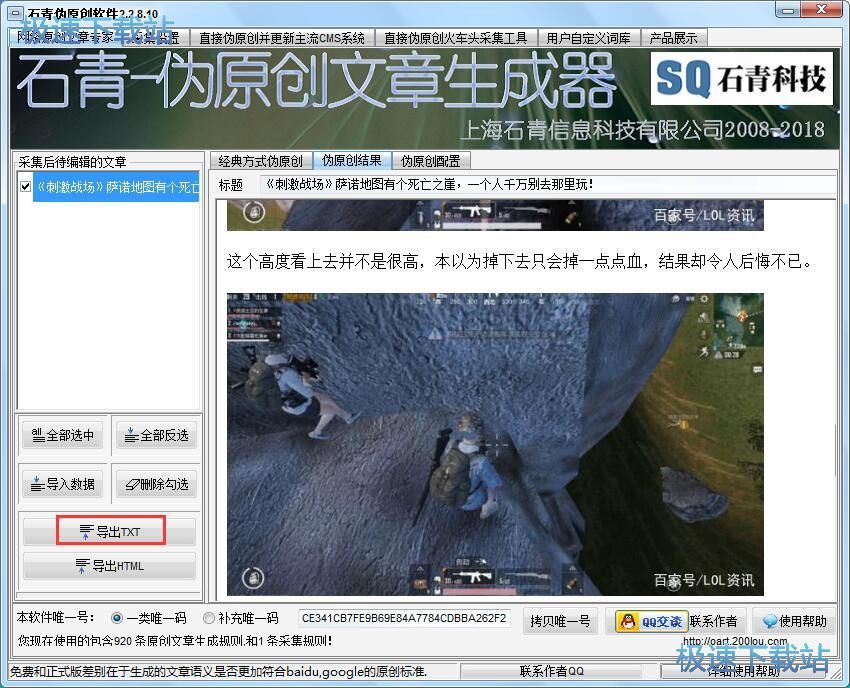Go to the 产品展示 tab
This screenshot has width=850, height=688.
673,38
